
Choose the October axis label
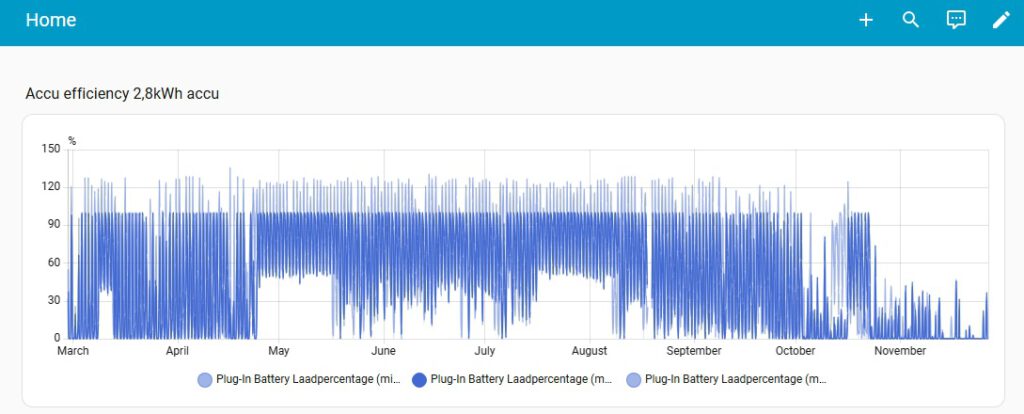click(x=795, y=351)
